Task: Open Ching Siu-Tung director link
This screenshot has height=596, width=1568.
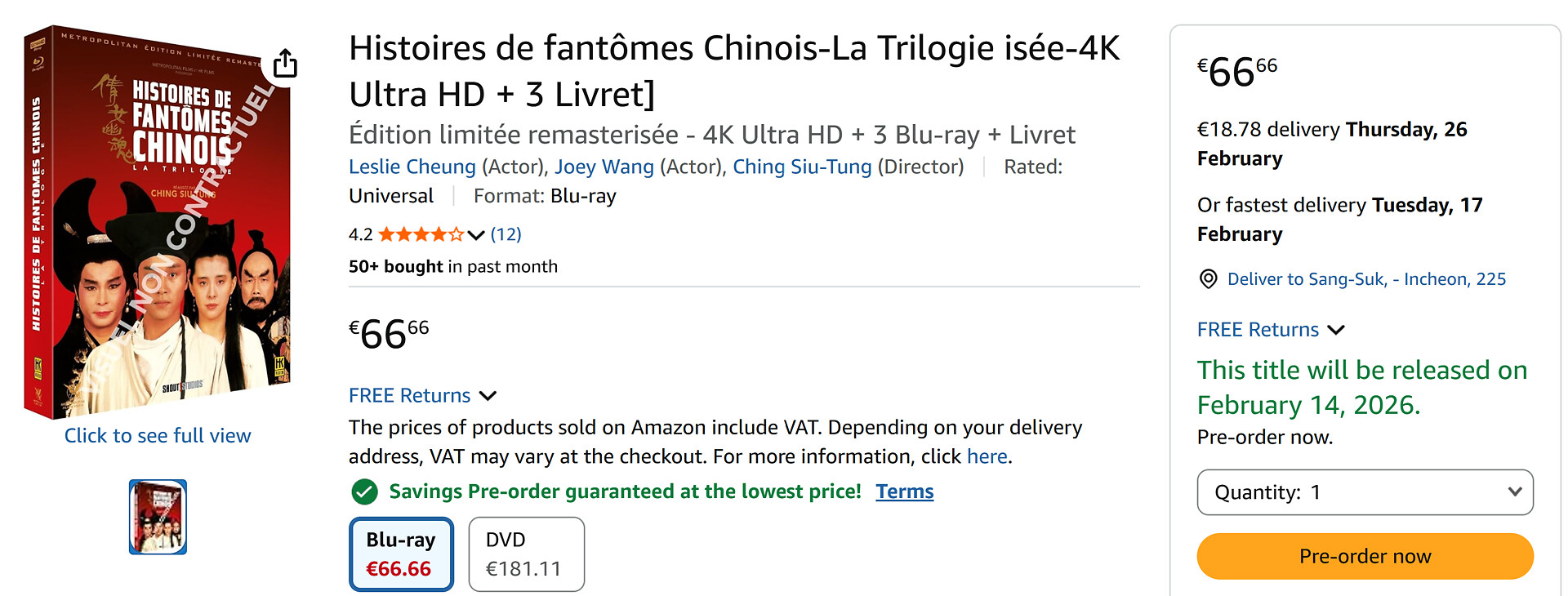Action: (802, 167)
